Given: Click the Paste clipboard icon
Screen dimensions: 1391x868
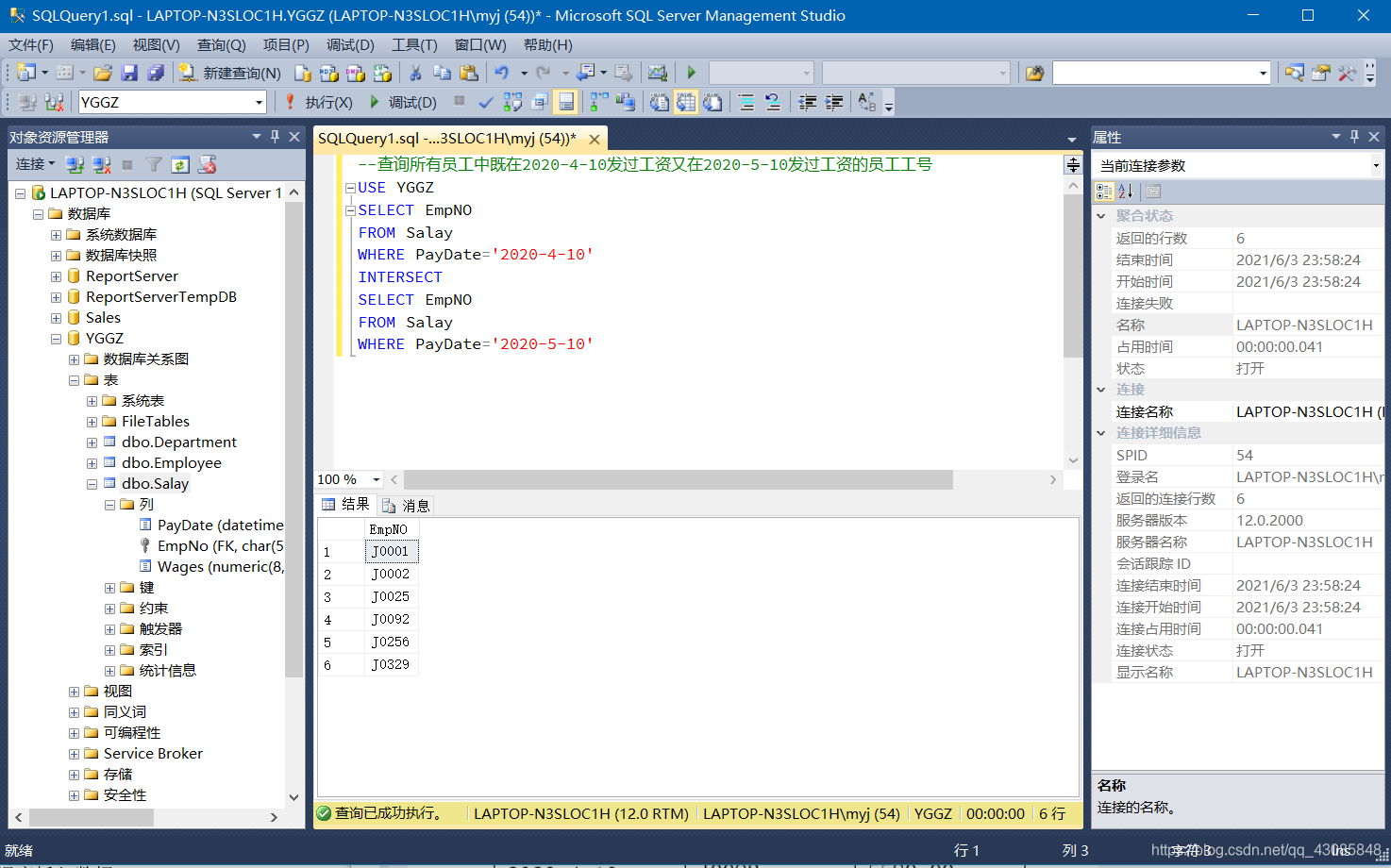Looking at the screenshot, I should pos(468,73).
